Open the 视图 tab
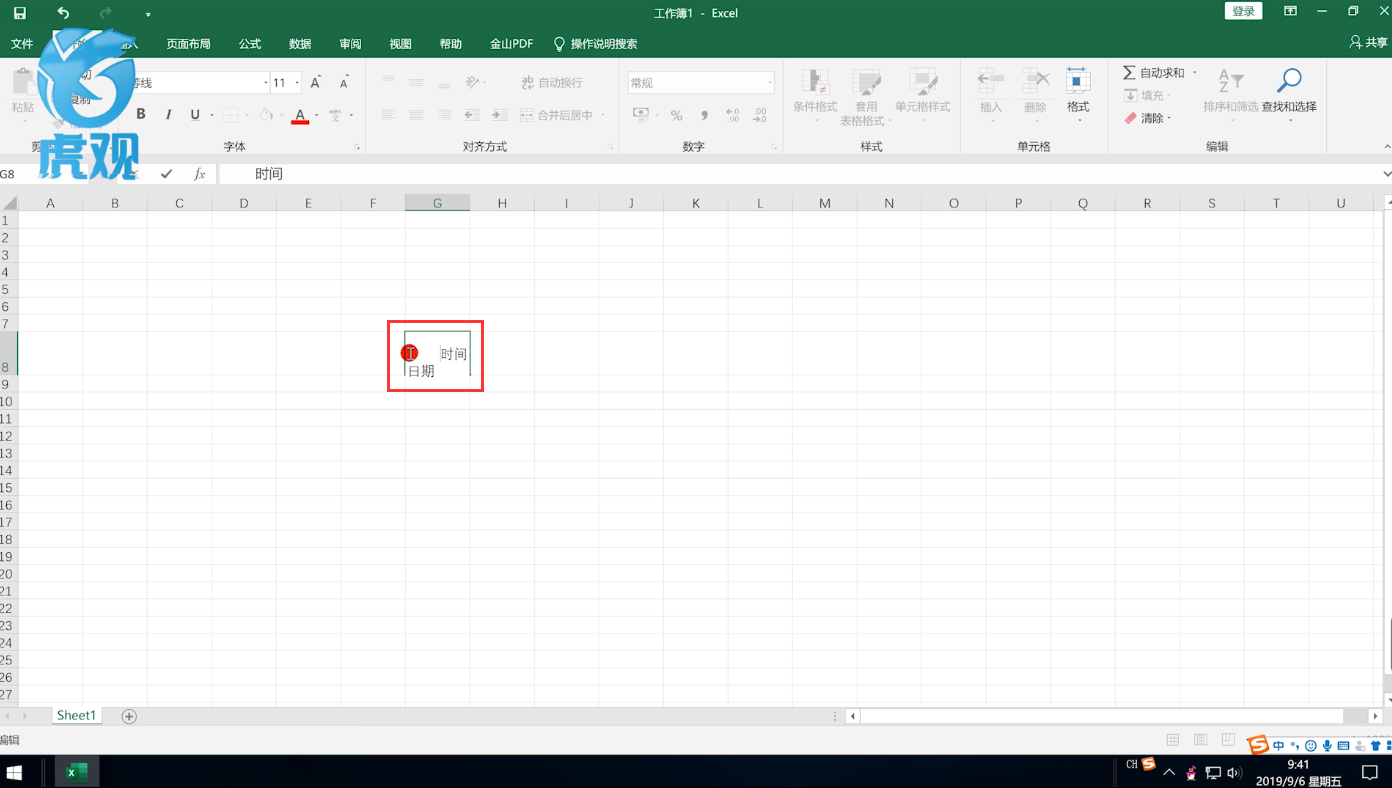 (400, 44)
